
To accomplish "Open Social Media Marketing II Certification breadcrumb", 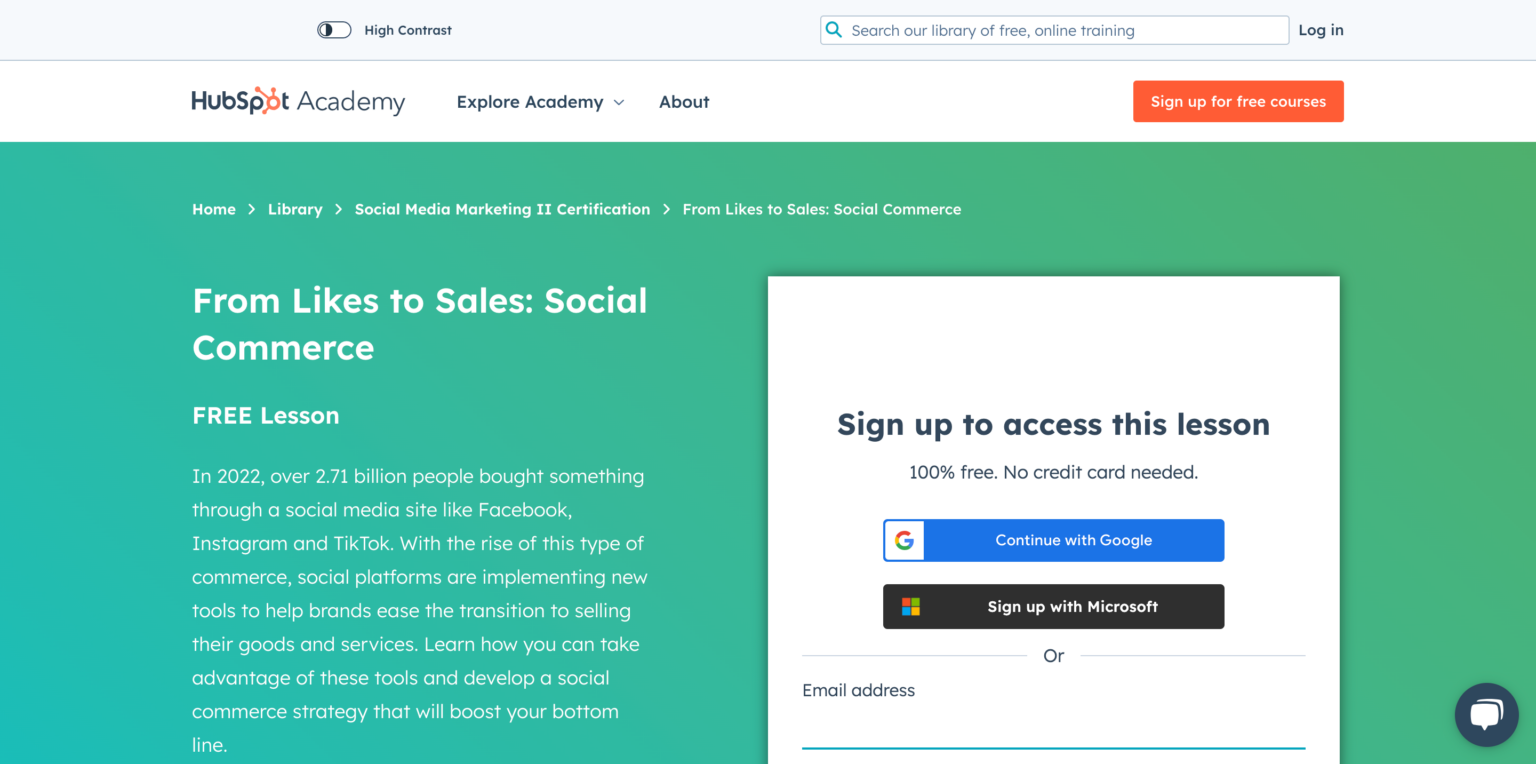I will (502, 209).
